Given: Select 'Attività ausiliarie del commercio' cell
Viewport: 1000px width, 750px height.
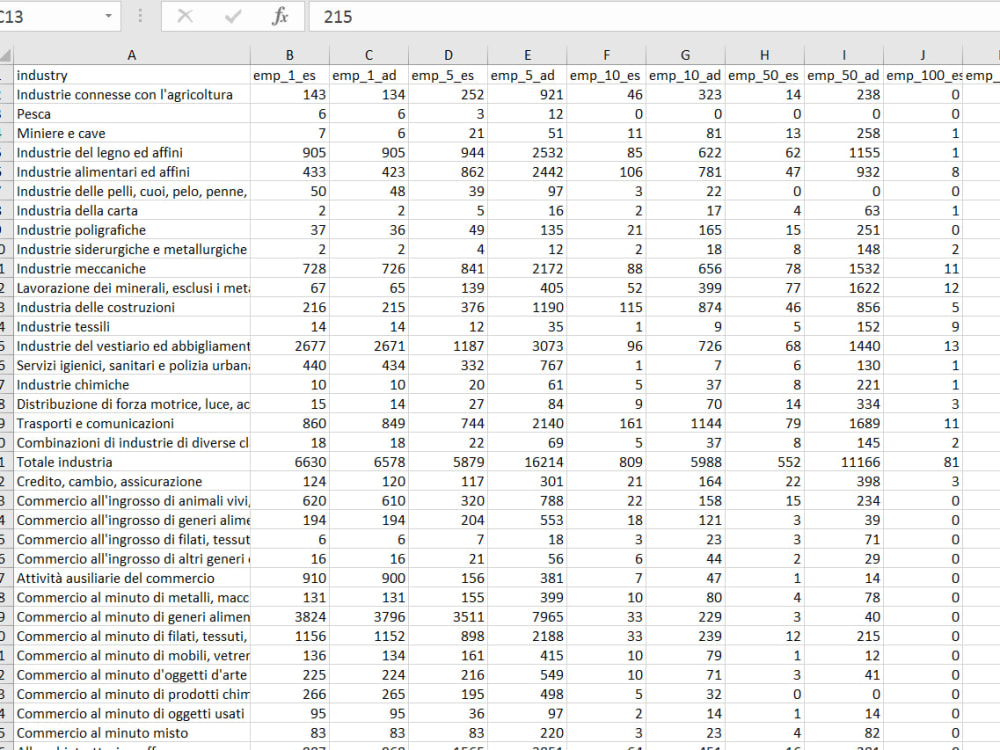Looking at the screenshot, I should [132, 578].
